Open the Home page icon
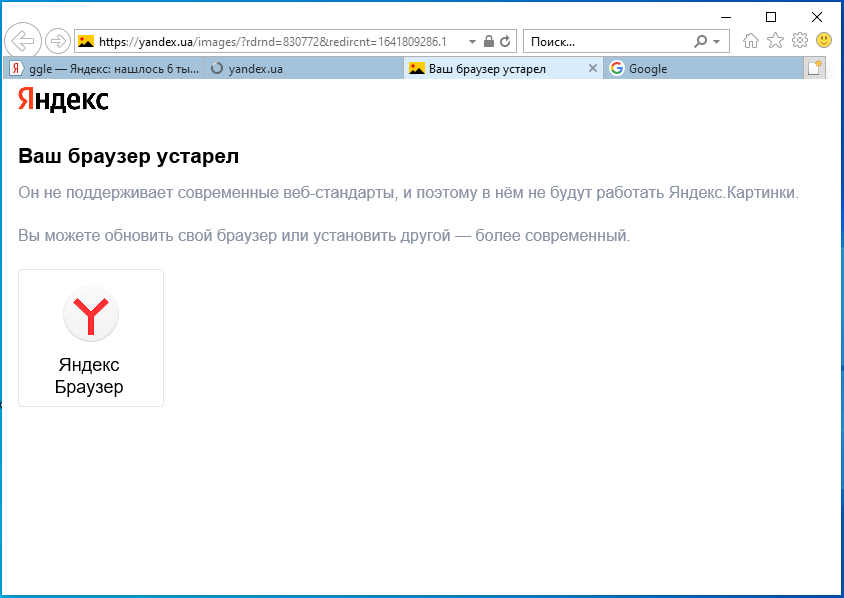 click(751, 40)
